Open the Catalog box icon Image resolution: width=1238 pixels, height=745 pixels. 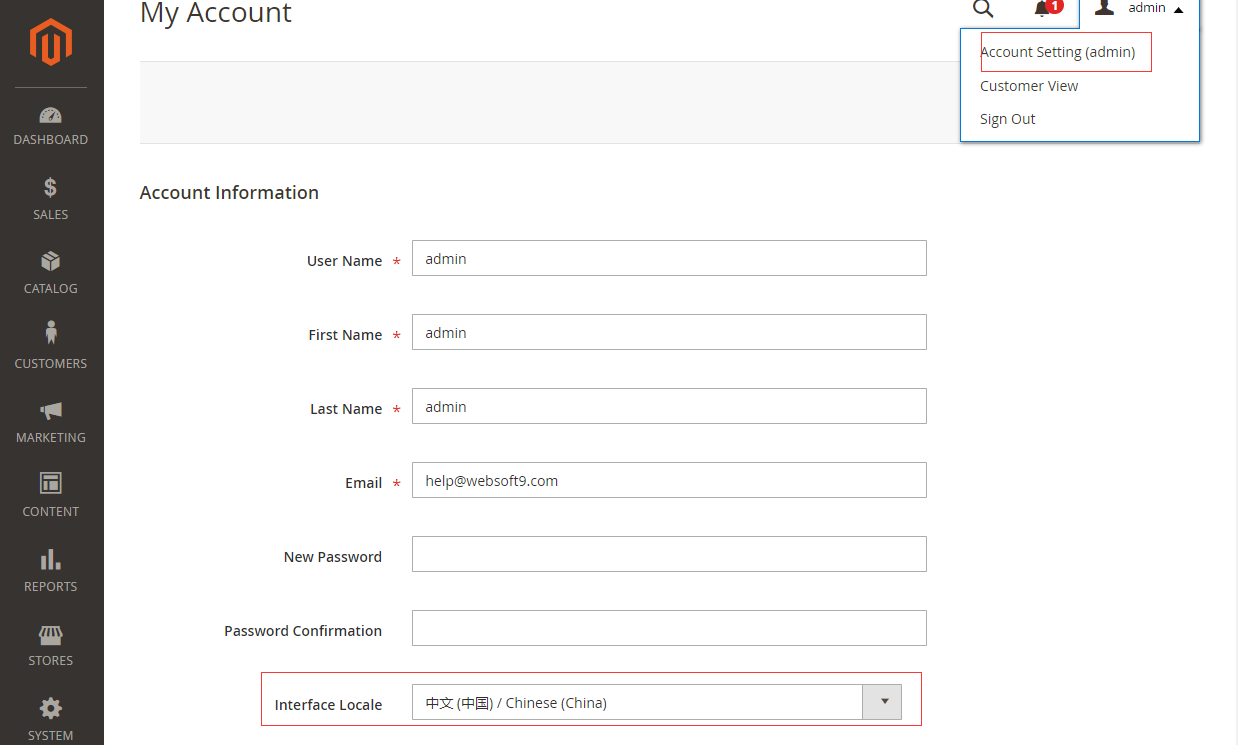pyautogui.click(x=50, y=262)
